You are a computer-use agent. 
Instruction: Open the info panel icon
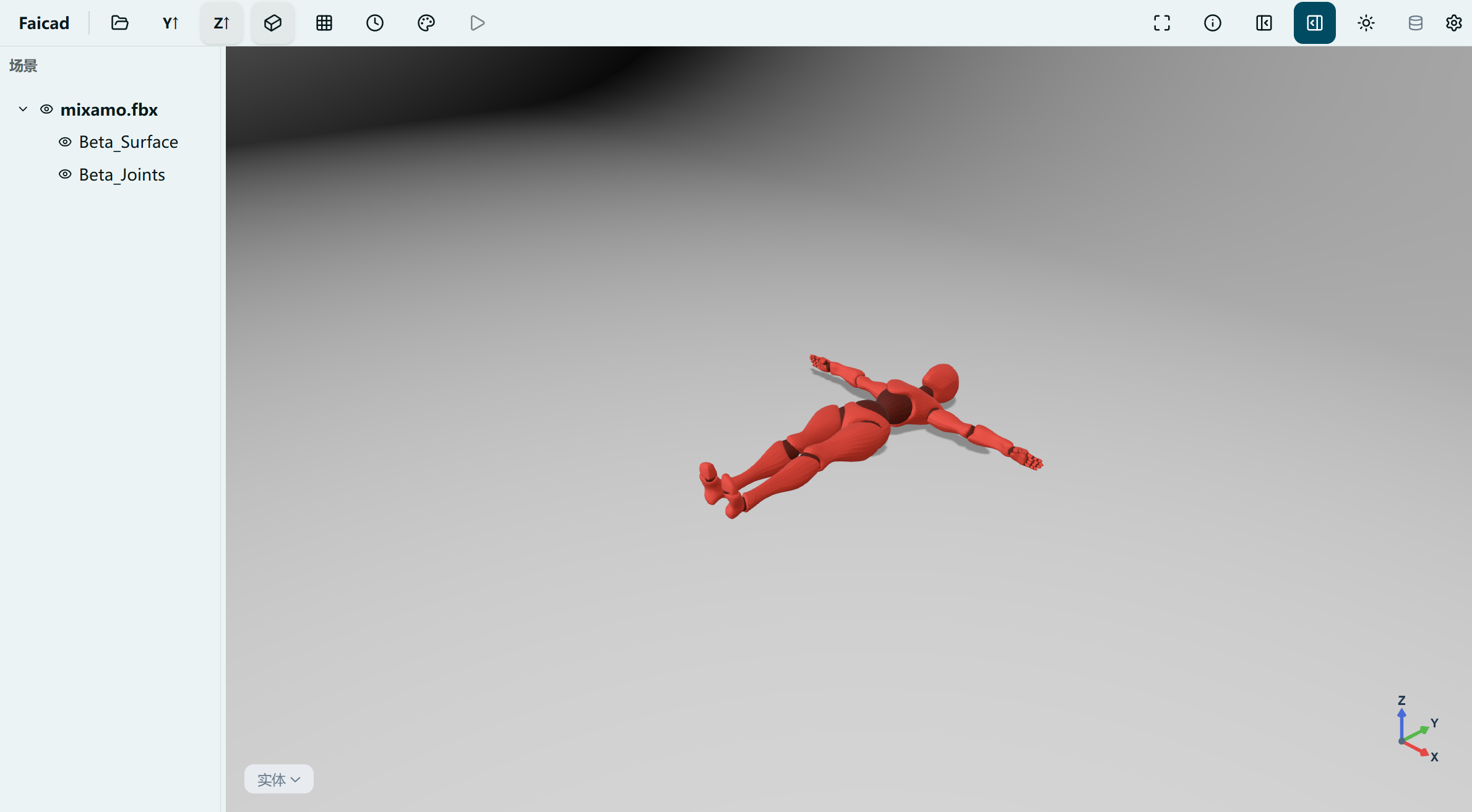[x=1213, y=23]
